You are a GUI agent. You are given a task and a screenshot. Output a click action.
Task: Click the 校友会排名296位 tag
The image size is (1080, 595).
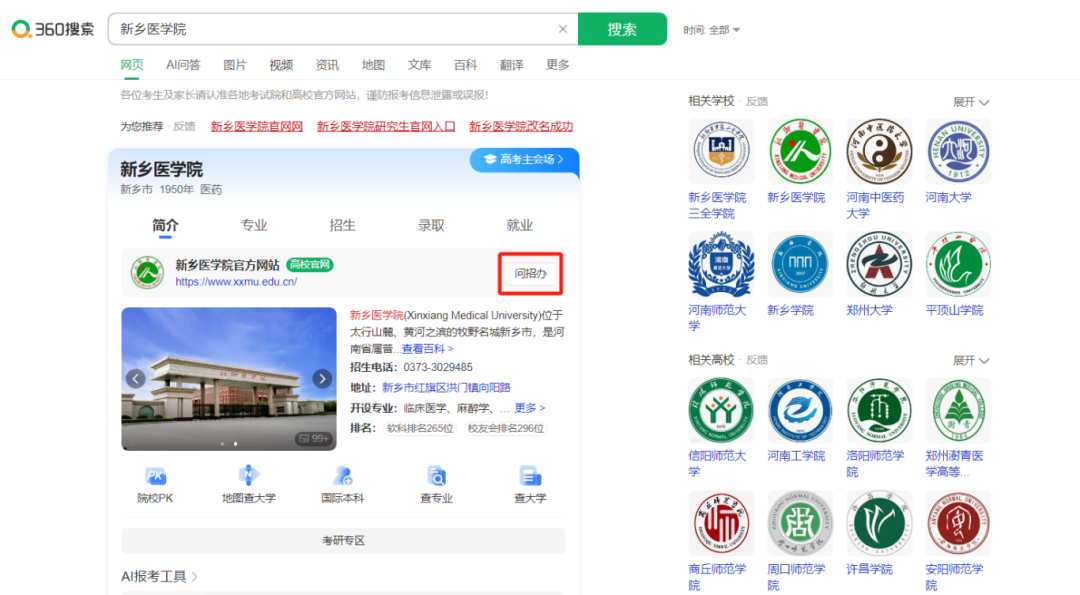506,428
